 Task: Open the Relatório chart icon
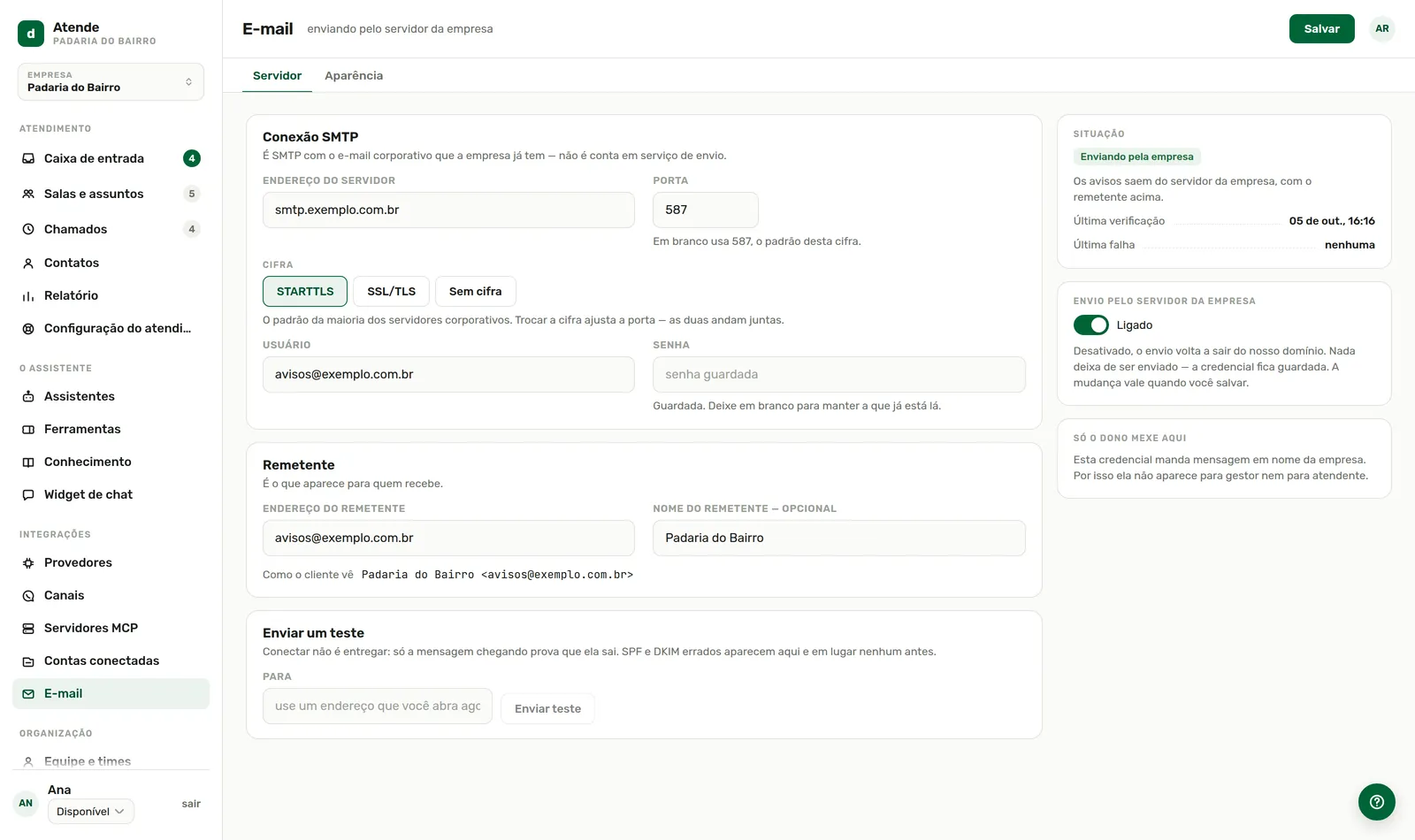click(28, 296)
